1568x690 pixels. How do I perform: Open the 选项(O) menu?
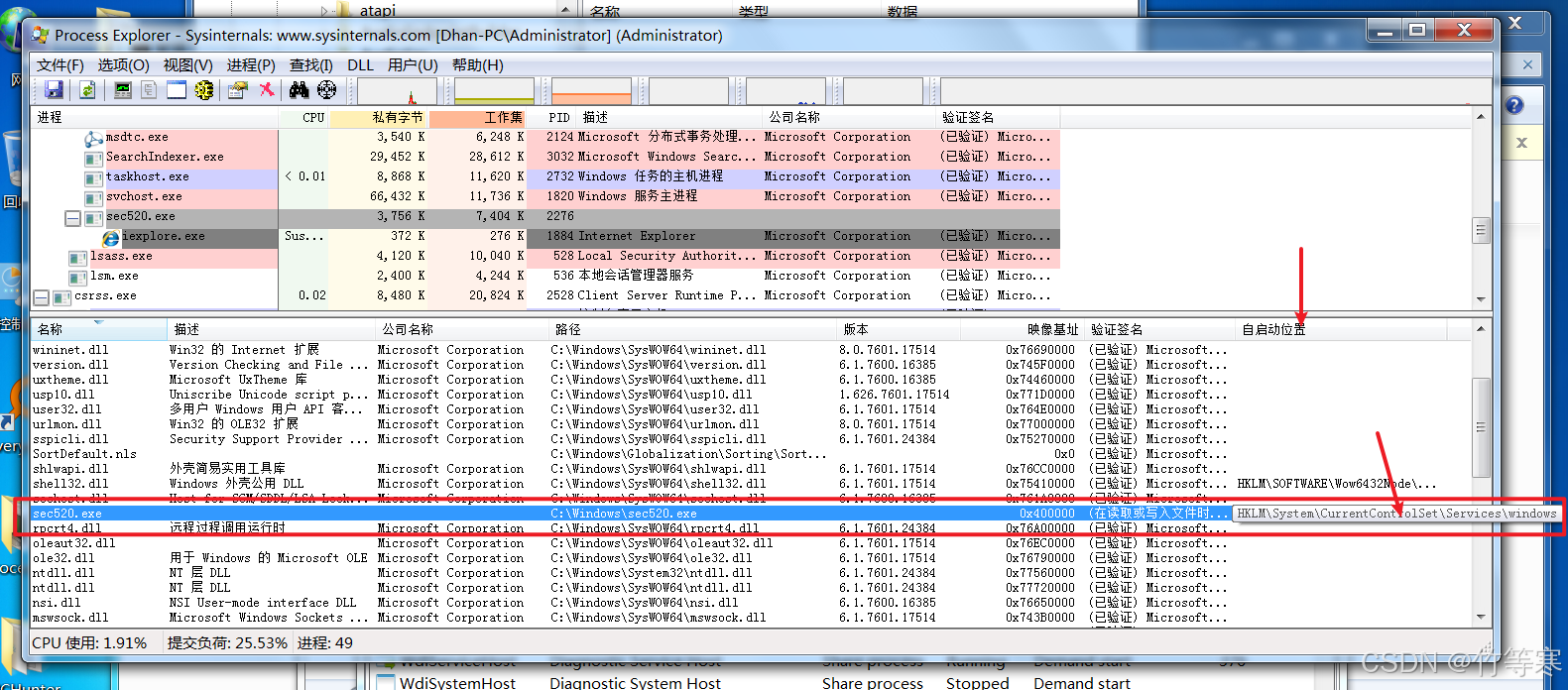point(123,65)
